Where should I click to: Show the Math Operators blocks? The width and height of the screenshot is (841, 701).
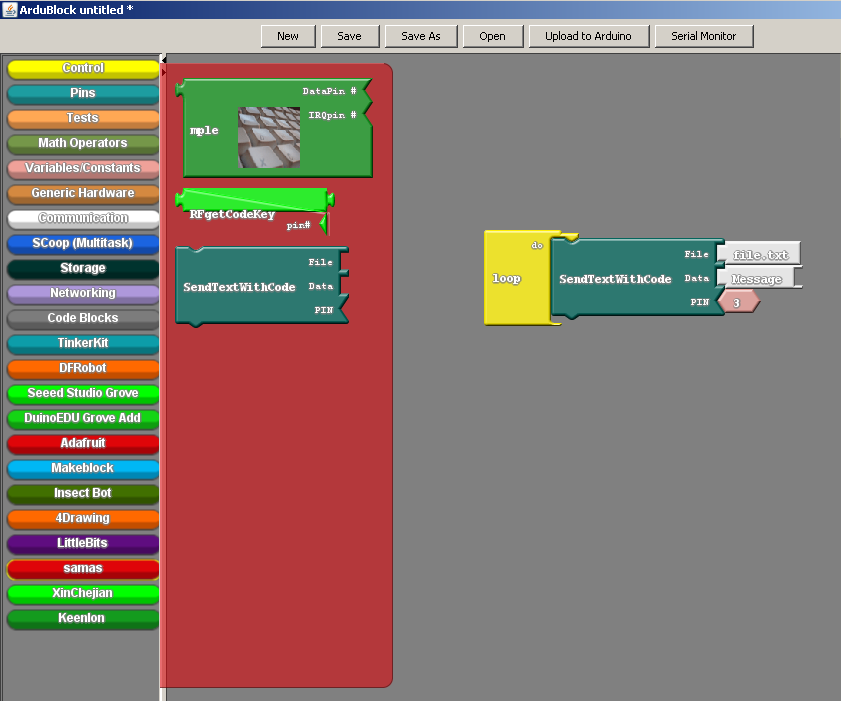pyautogui.click(x=83, y=144)
